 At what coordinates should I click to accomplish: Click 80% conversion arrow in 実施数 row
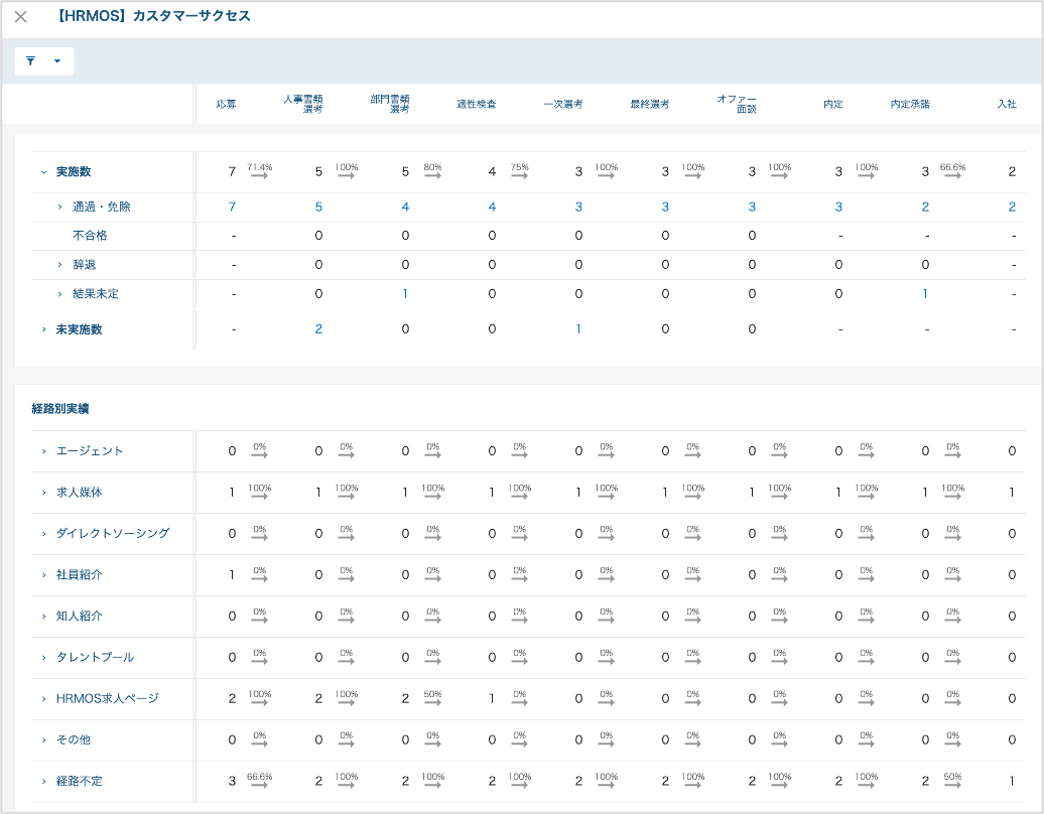(x=433, y=172)
